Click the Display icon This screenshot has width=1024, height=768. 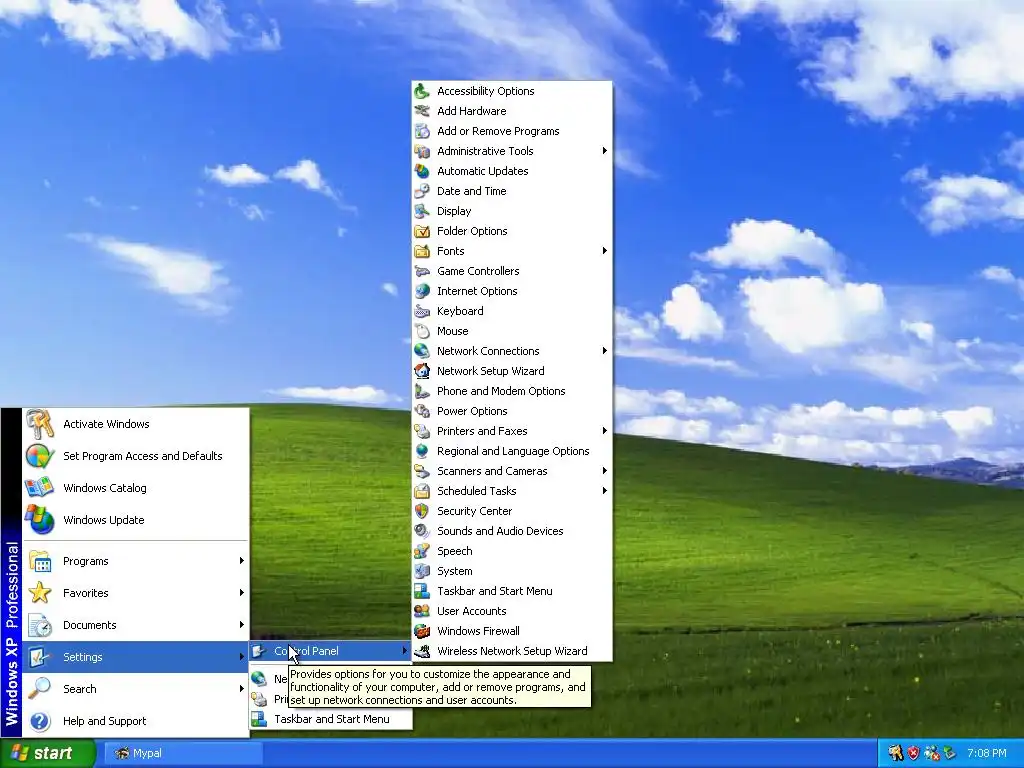(422, 211)
